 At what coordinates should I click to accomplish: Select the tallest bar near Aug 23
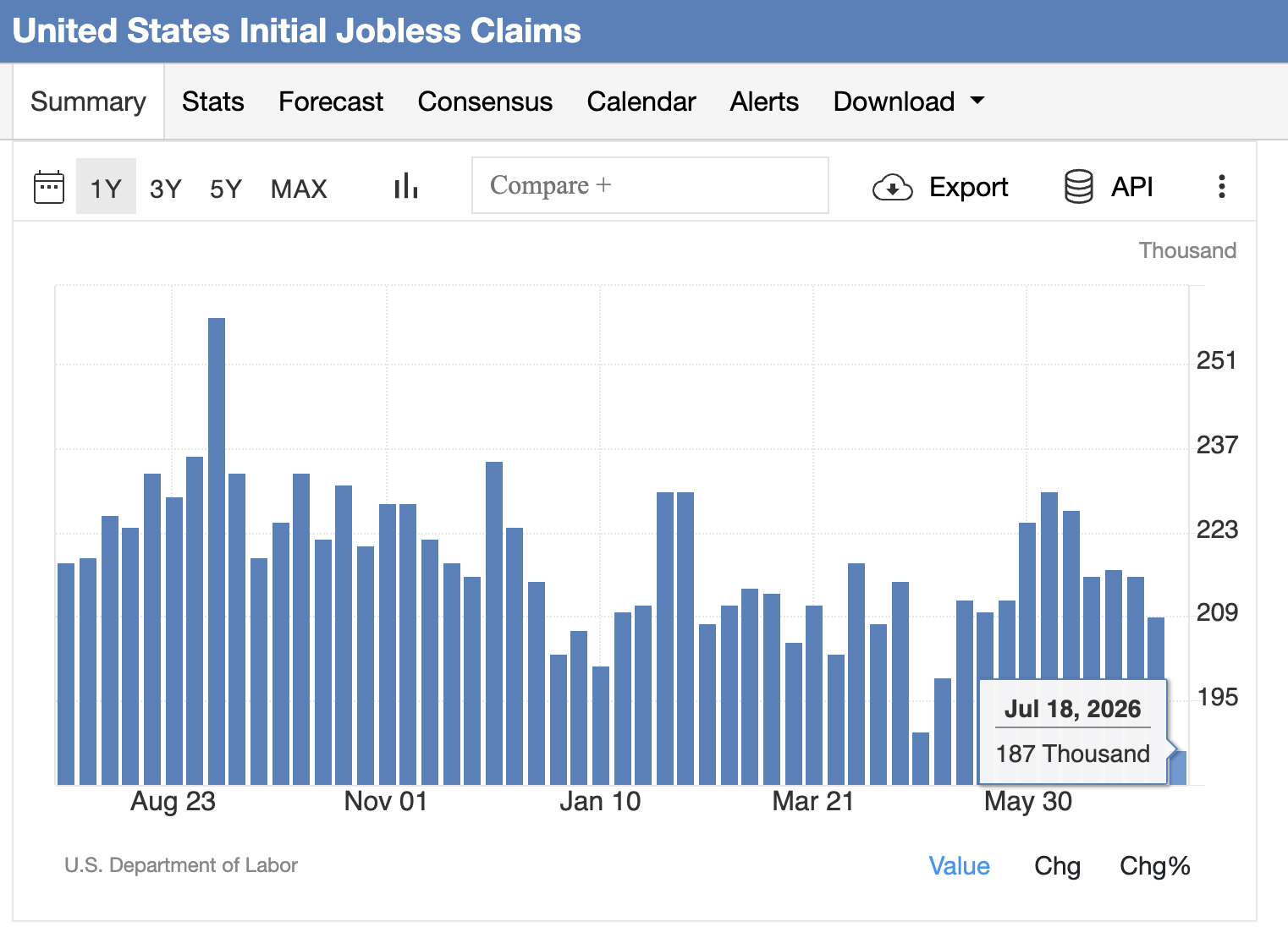(x=217, y=551)
